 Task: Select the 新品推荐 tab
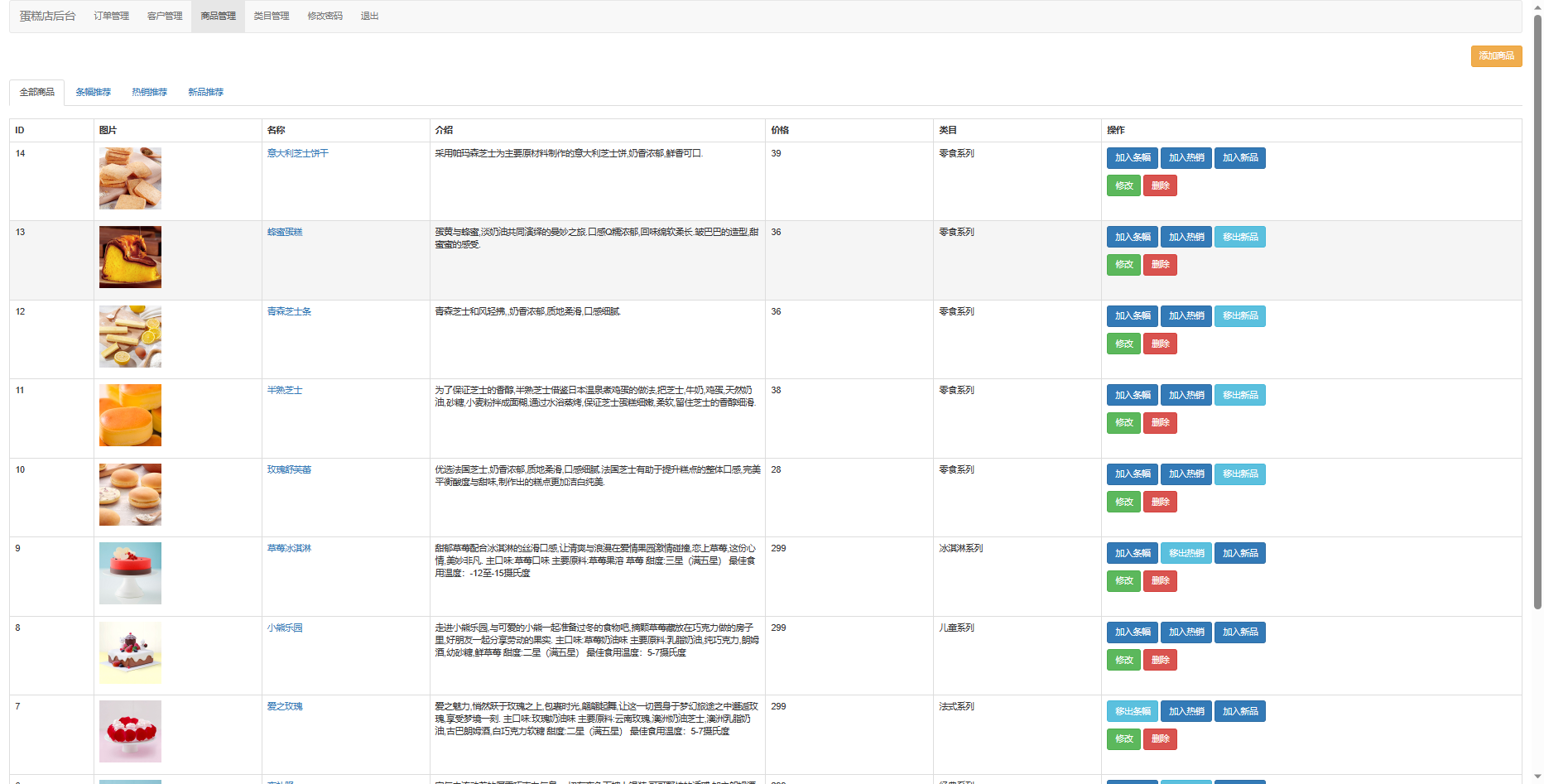coord(205,92)
